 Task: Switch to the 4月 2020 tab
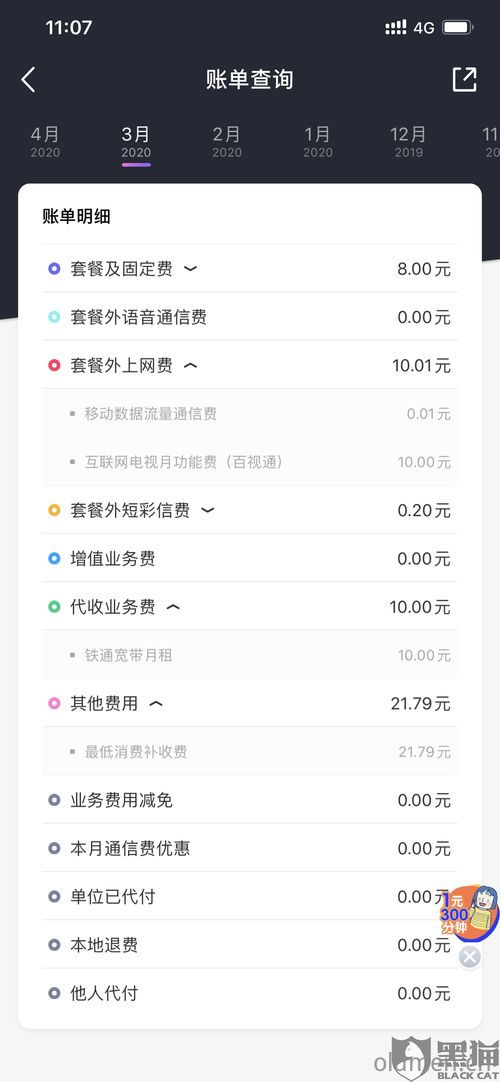[46, 141]
